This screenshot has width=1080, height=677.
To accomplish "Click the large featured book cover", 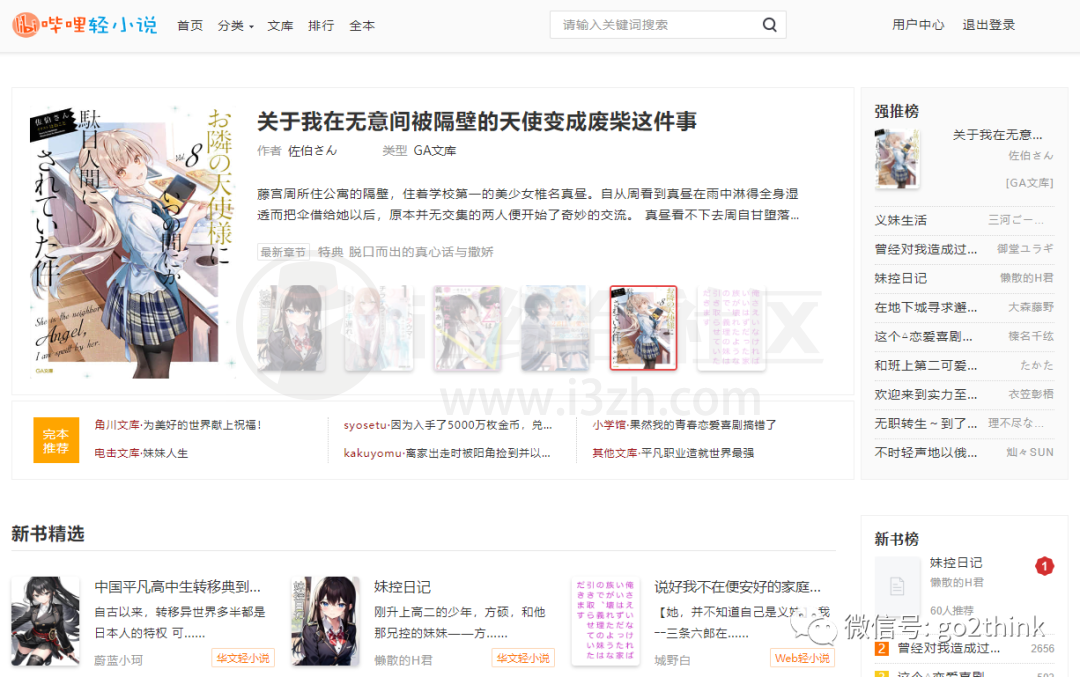I will point(132,241).
